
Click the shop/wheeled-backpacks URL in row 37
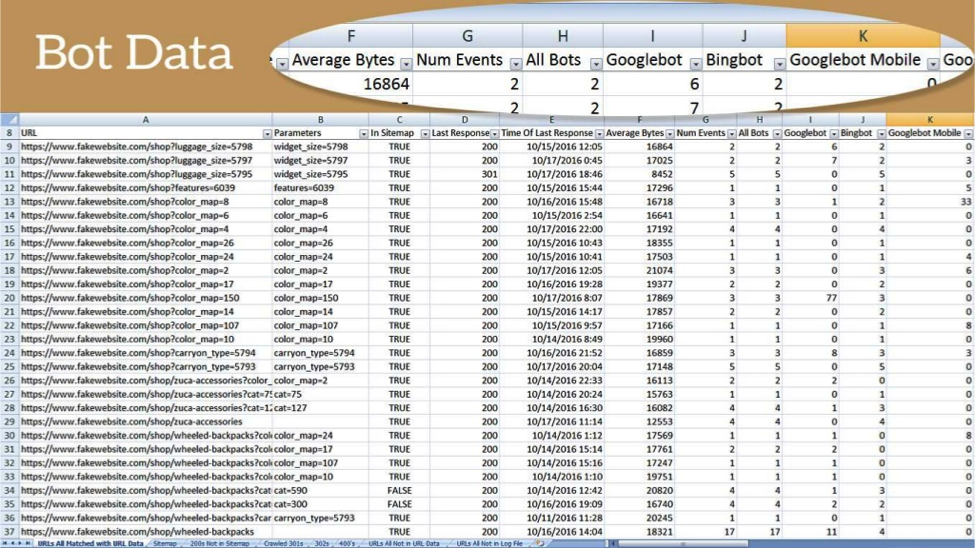click(146, 532)
